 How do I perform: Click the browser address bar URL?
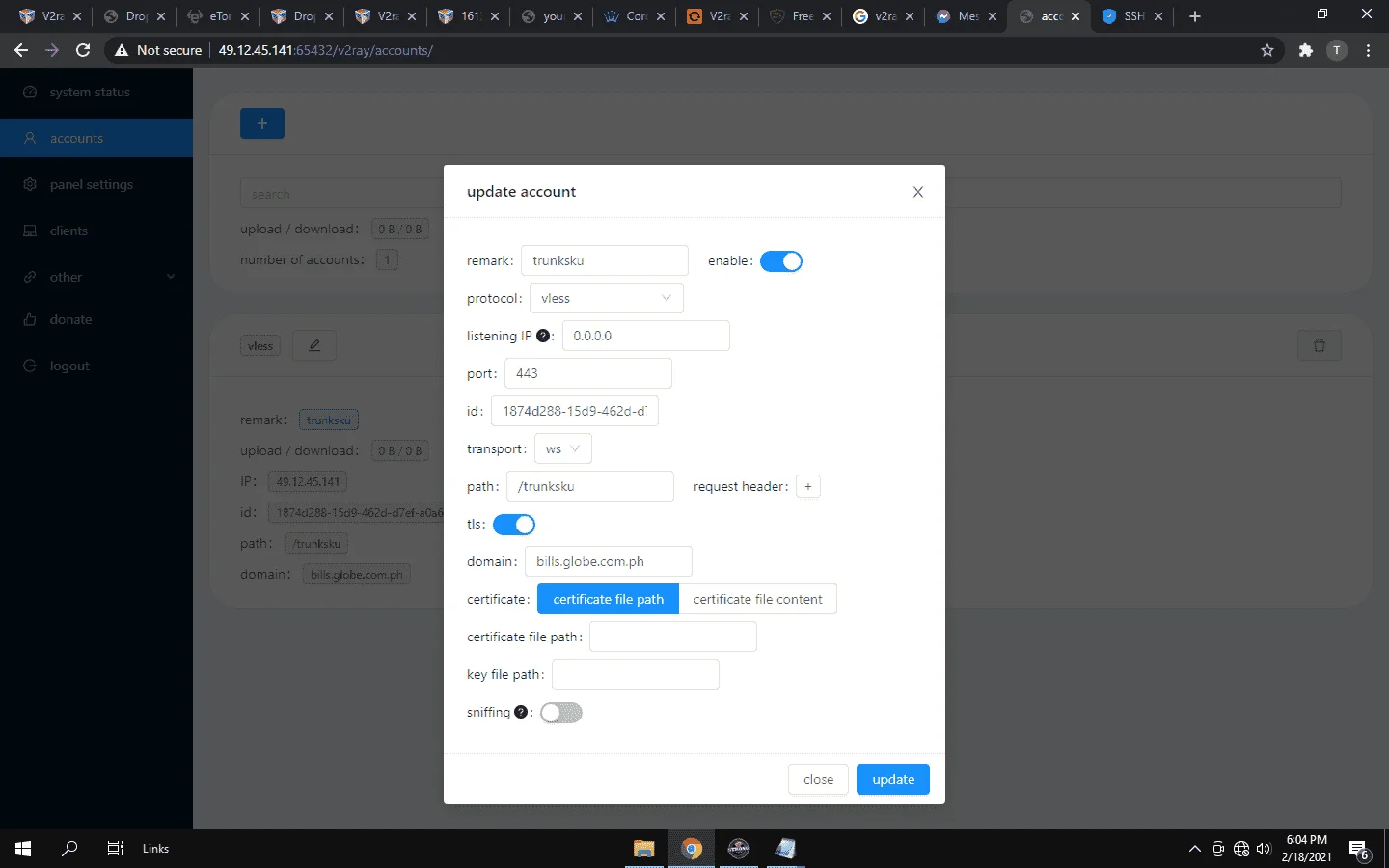[x=325, y=50]
